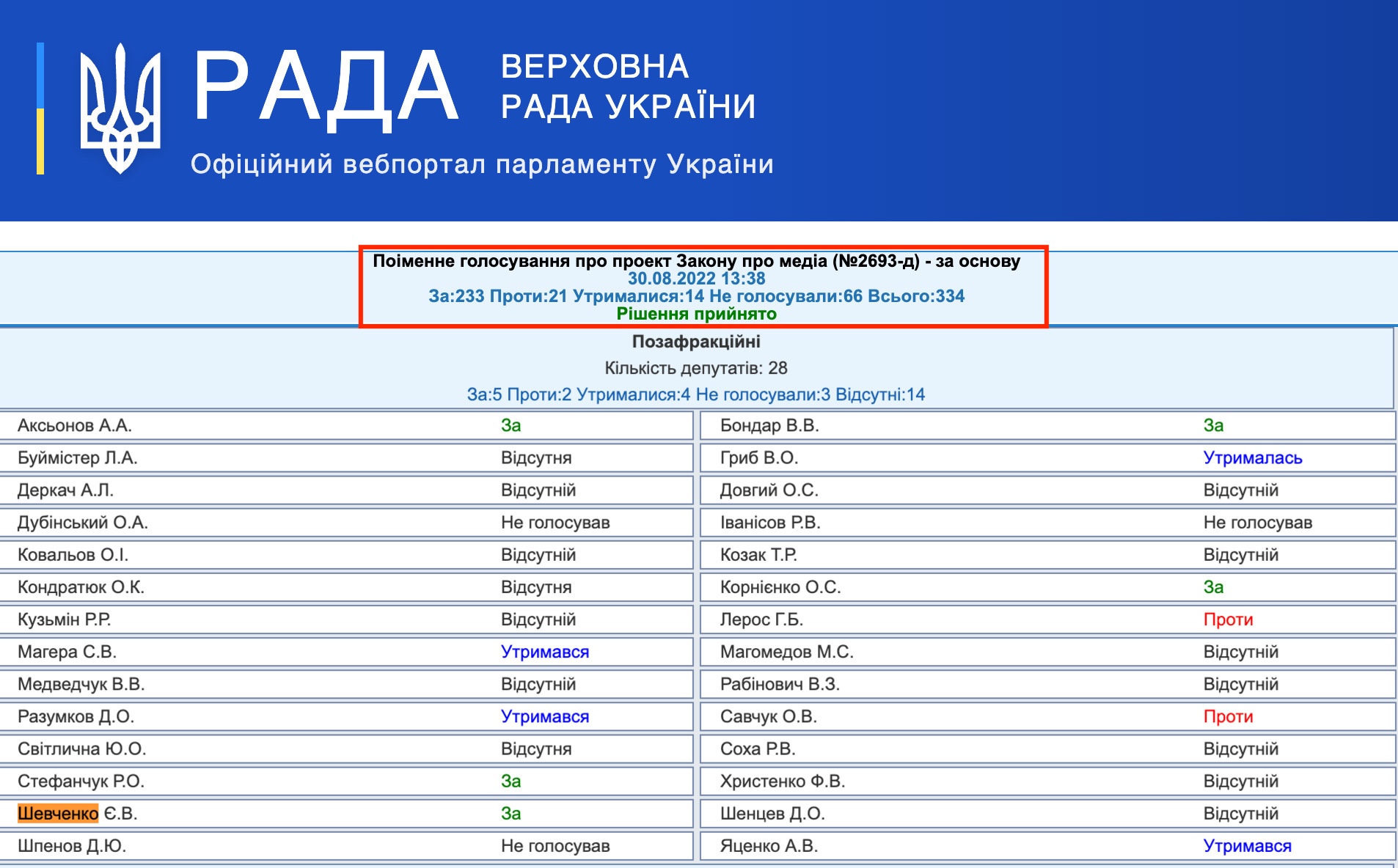Select deputy name Разумков Д.О.

pos(76,716)
